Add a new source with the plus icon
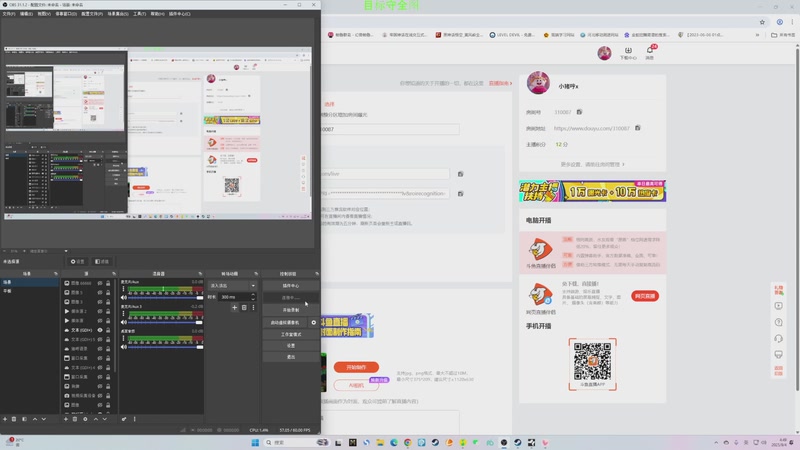The height and width of the screenshot is (450, 800). 65,419
